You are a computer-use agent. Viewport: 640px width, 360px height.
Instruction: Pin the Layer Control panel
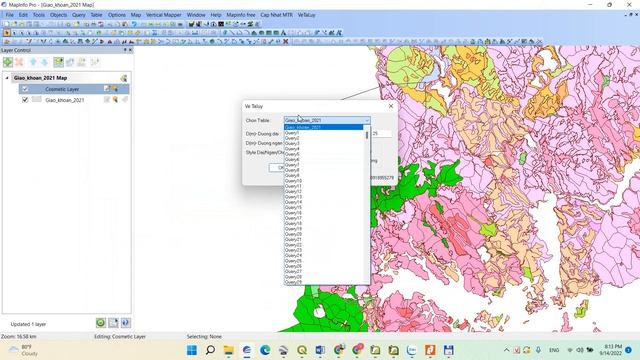click(x=125, y=50)
